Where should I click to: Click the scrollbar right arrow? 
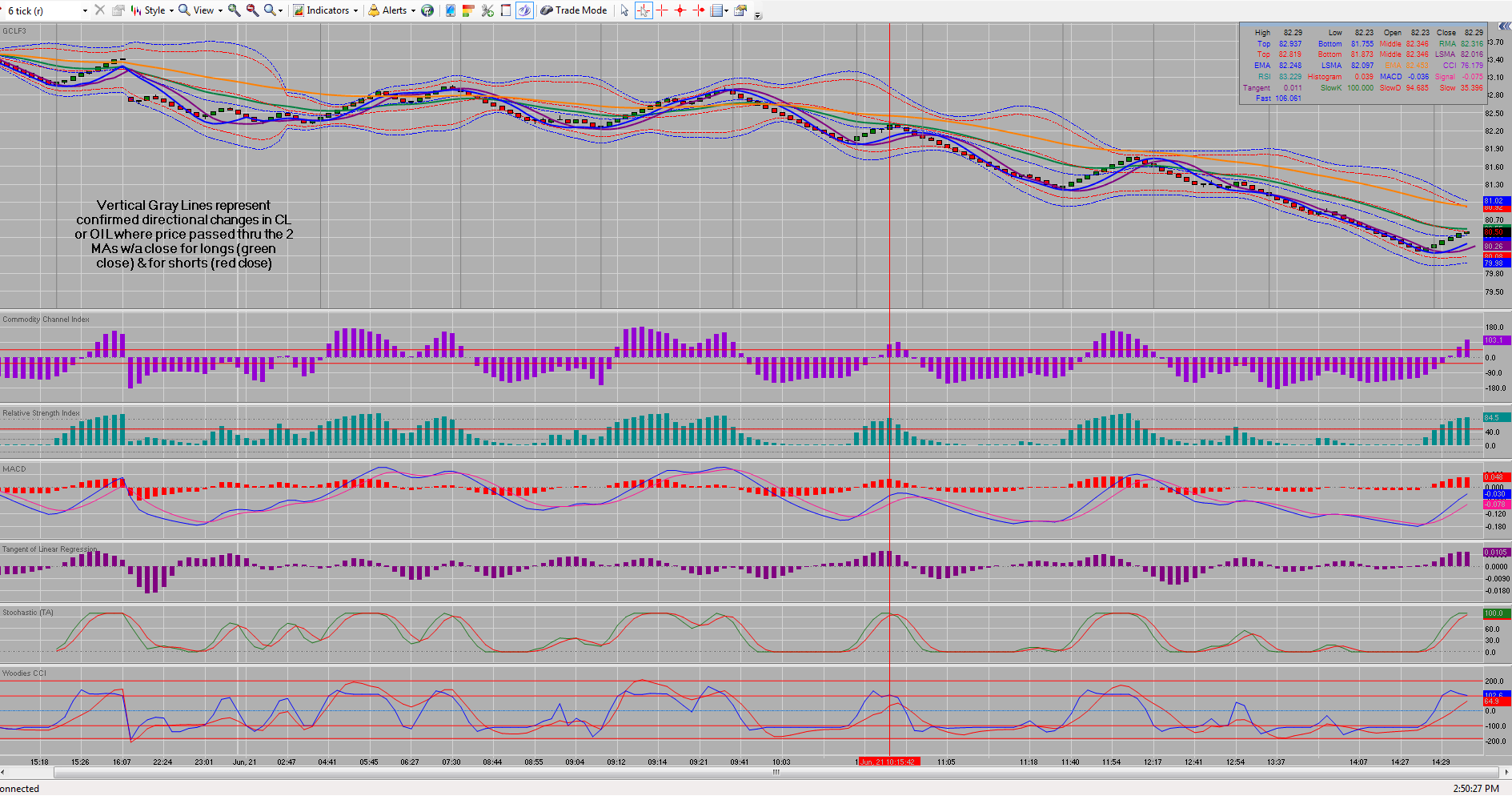click(1506, 773)
